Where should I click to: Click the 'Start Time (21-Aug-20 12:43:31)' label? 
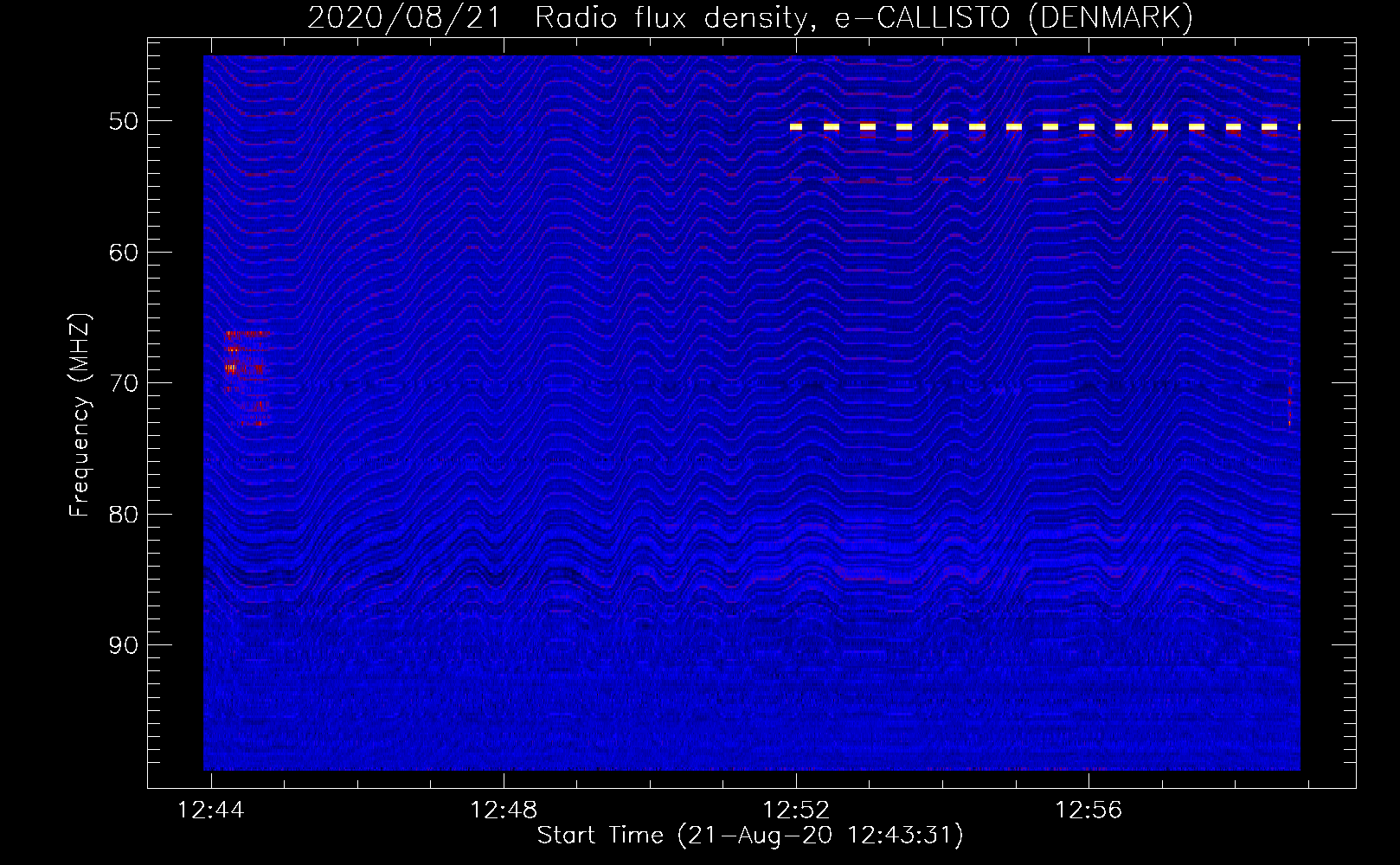(x=750, y=836)
